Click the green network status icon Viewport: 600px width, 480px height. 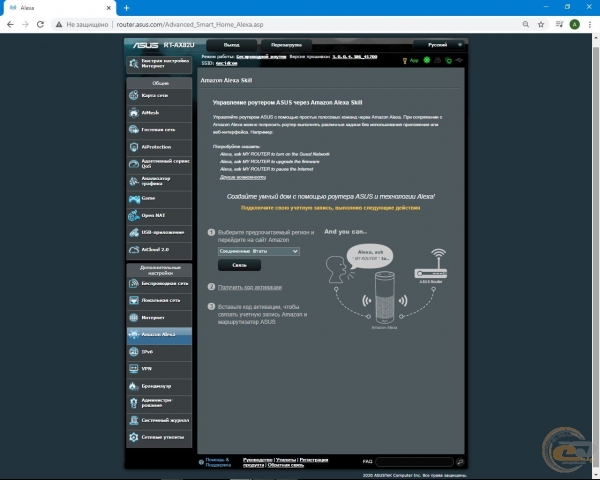coord(427,60)
